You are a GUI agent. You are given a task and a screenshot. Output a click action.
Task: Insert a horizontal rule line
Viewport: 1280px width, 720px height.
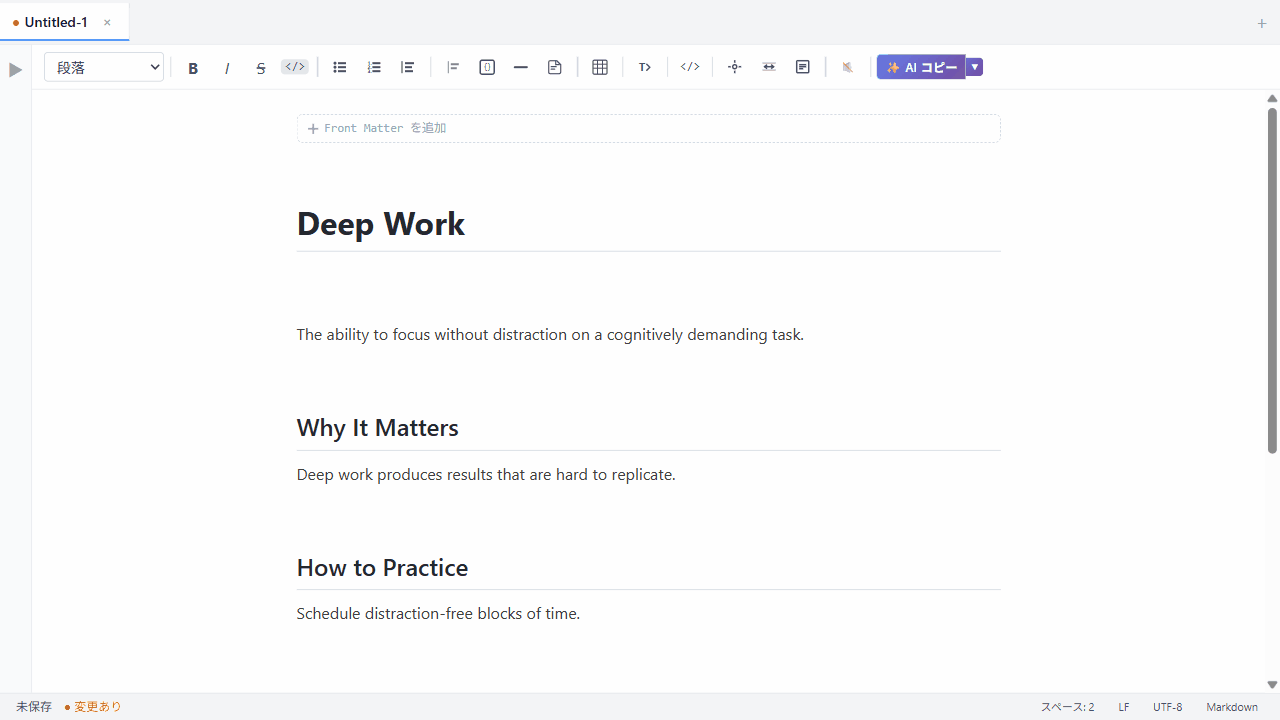pyautogui.click(x=521, y=67)
